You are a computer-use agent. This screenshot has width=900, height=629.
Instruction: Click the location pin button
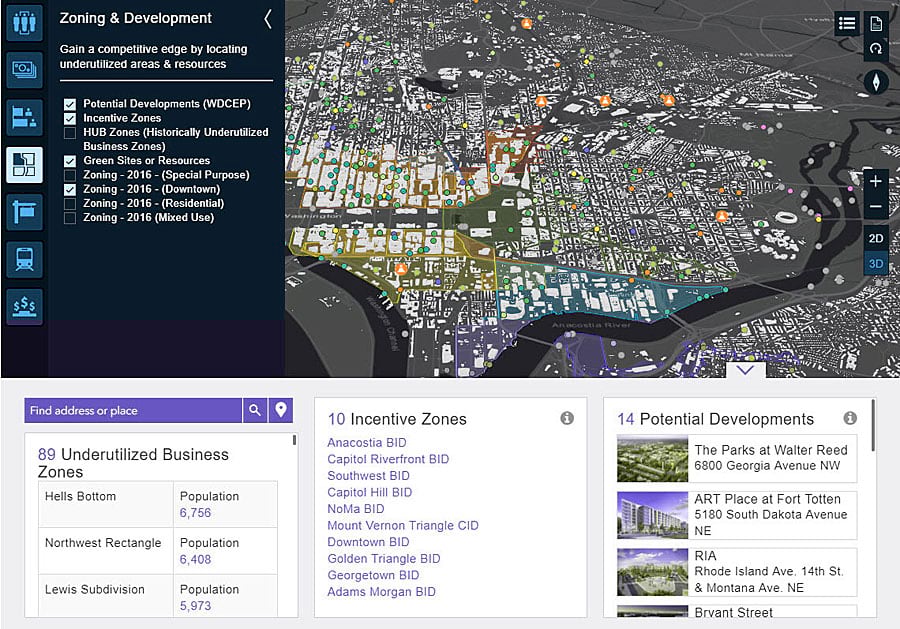click(281, 410)
